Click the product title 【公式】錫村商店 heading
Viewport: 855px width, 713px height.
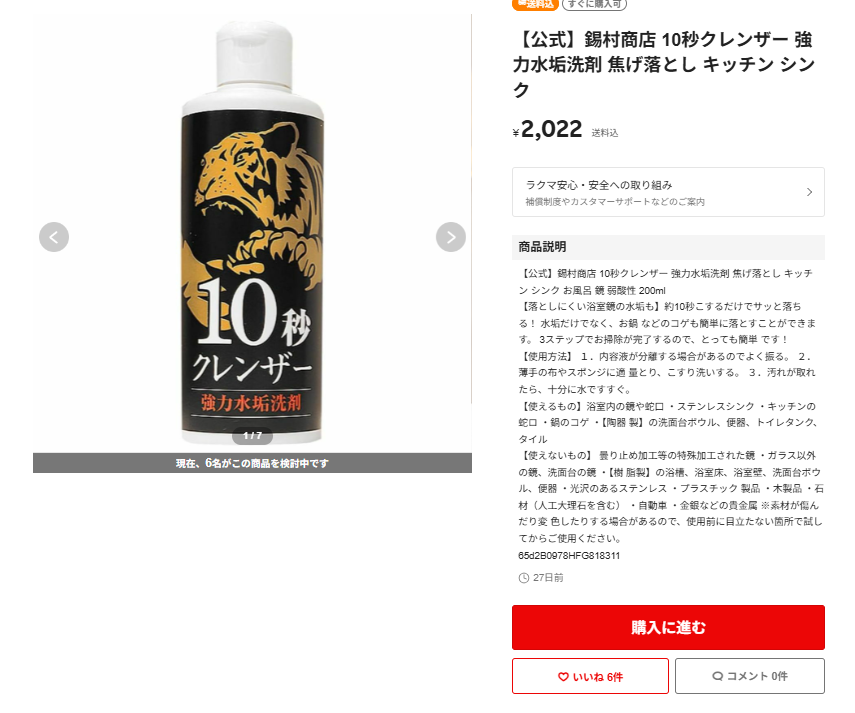(x=664, y=64)
